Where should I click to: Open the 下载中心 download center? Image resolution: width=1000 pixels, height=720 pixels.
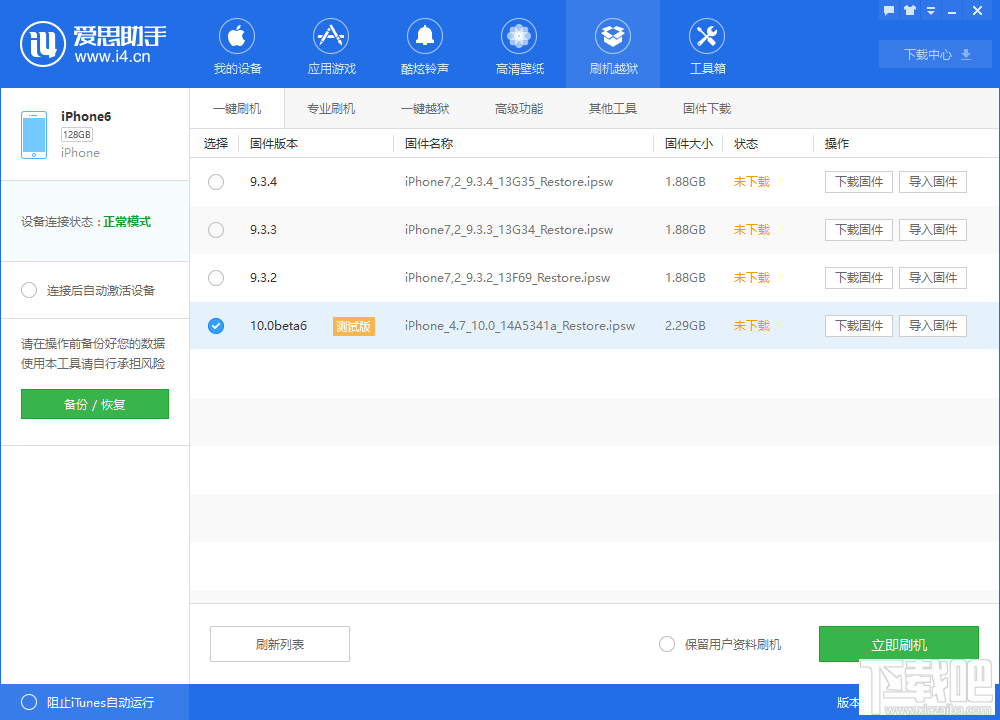pos(935,54)
